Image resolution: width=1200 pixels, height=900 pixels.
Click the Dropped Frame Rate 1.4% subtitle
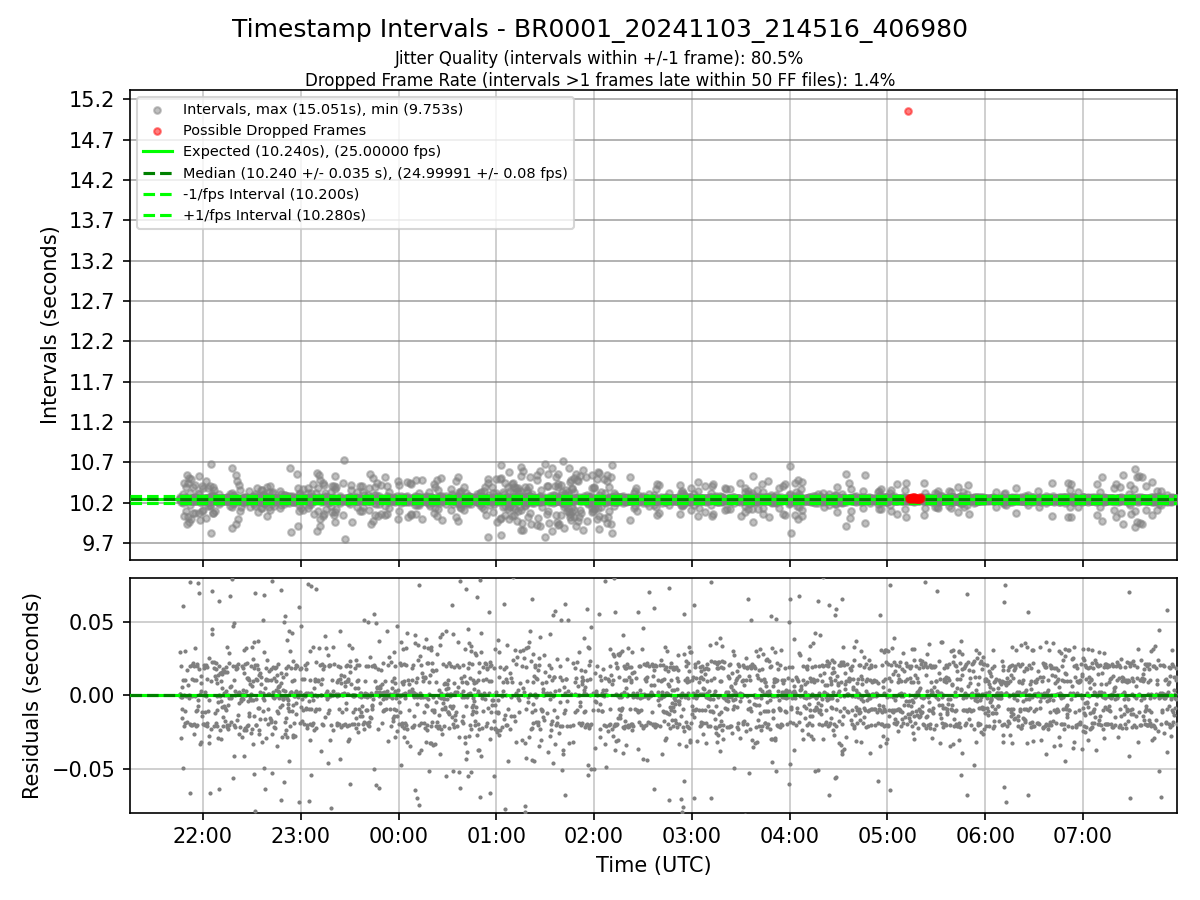[x=600, y=79]
